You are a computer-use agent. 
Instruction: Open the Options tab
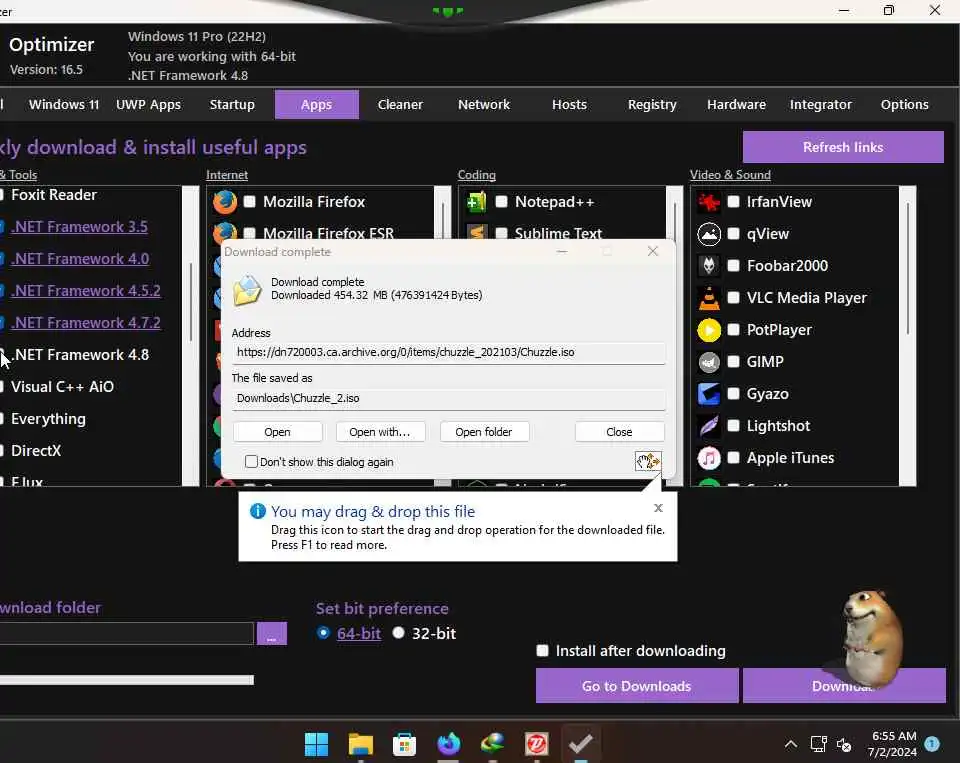pyautogui.click(x=904, y=105)
